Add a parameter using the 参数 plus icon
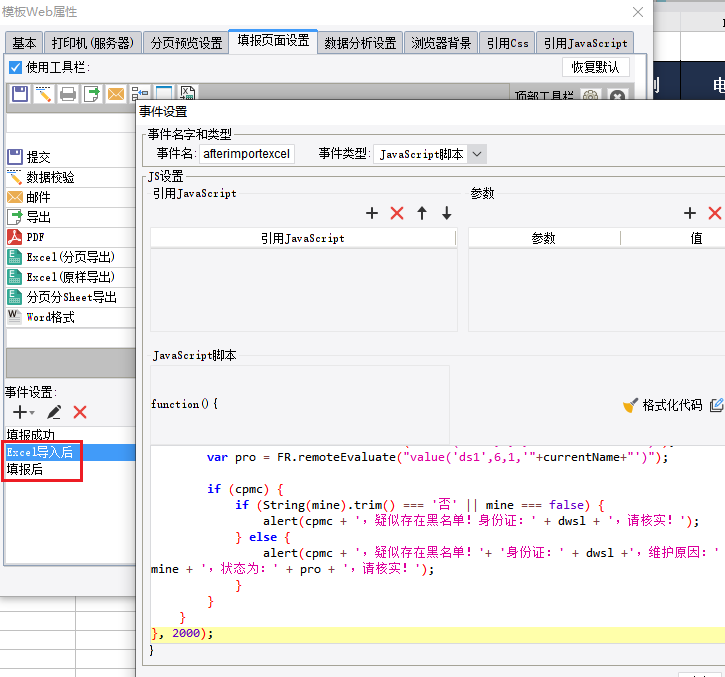Screen dimensions: 725x677 (x=690, y=213)
